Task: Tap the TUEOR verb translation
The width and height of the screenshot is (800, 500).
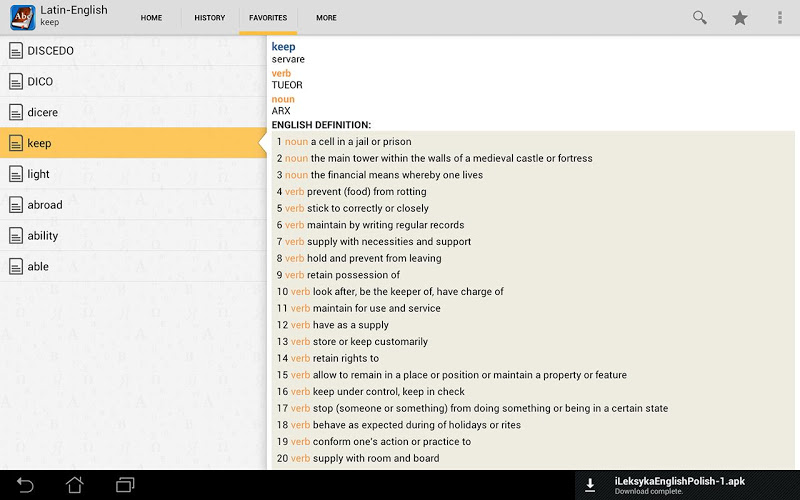Action: (x=287, y=85)
